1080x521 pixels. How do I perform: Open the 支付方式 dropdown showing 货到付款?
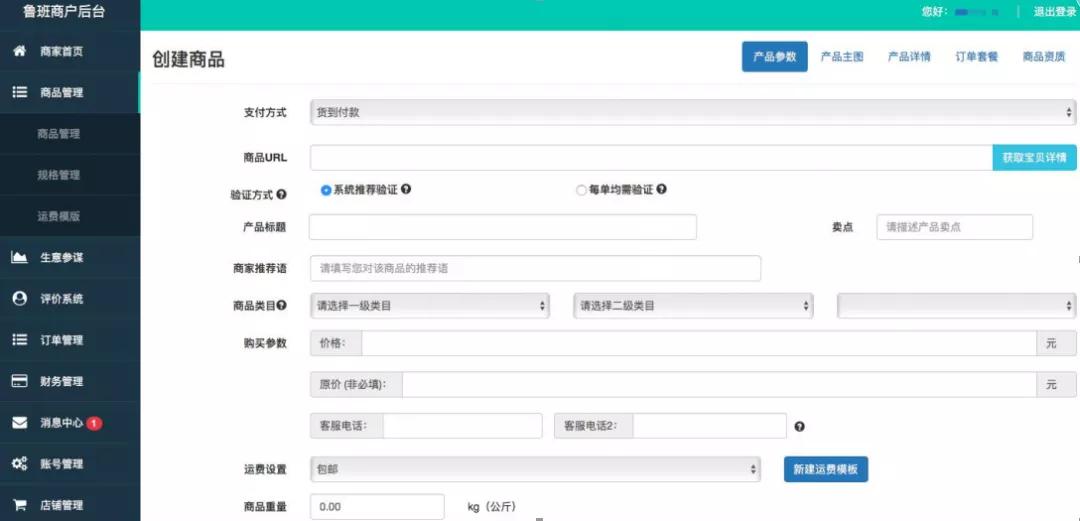pyautogui.click(x=693, y=112)
